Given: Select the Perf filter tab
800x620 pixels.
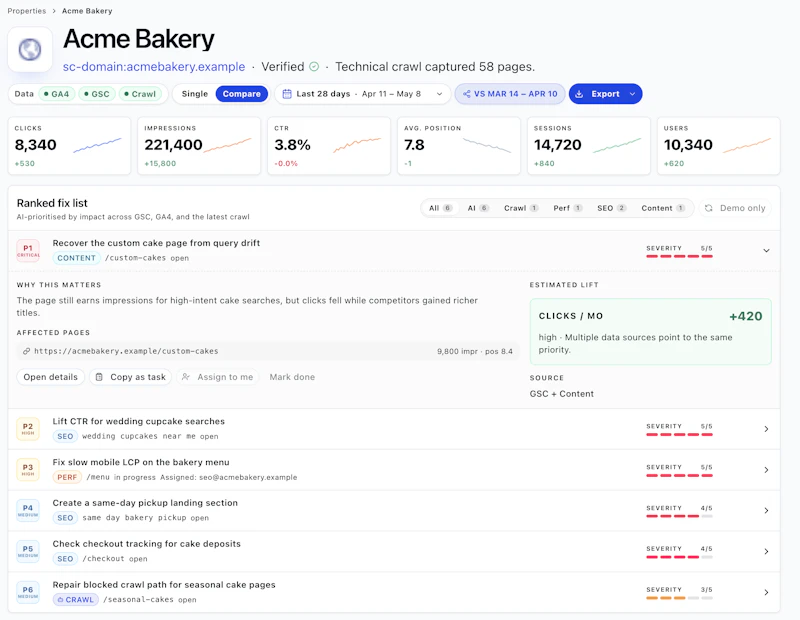Looking at the screenshot, I should point(567,208).
